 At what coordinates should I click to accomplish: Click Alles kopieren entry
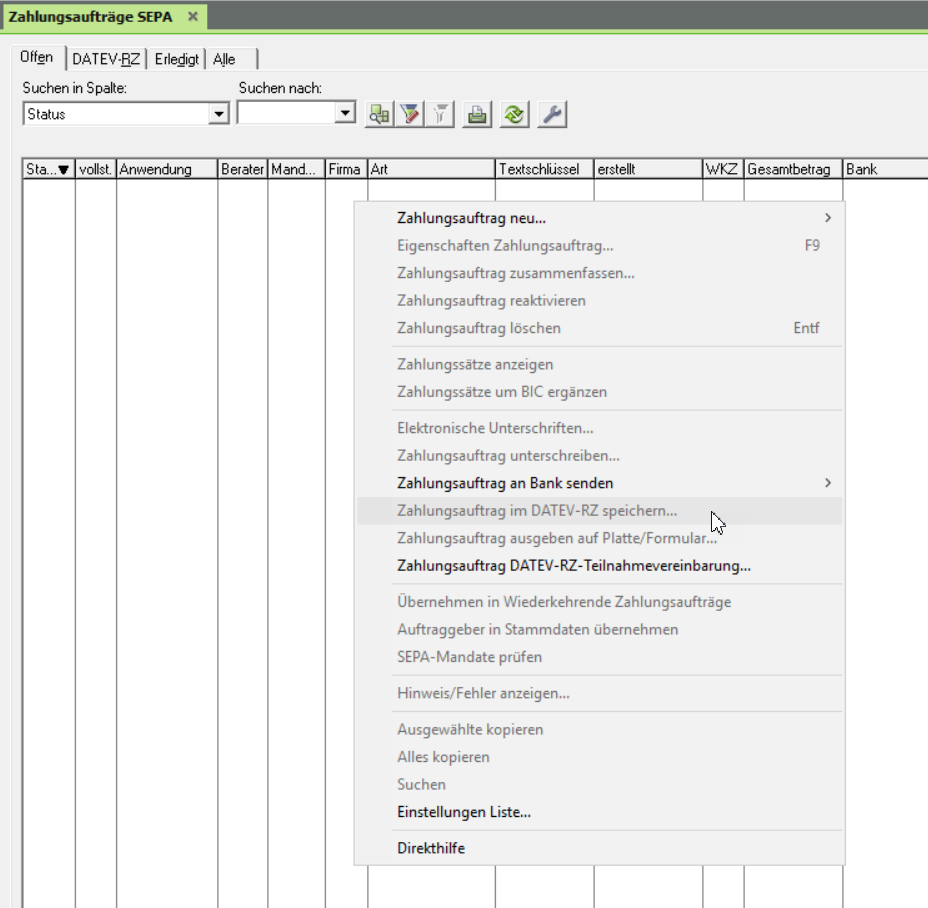(x=600, y=756)
